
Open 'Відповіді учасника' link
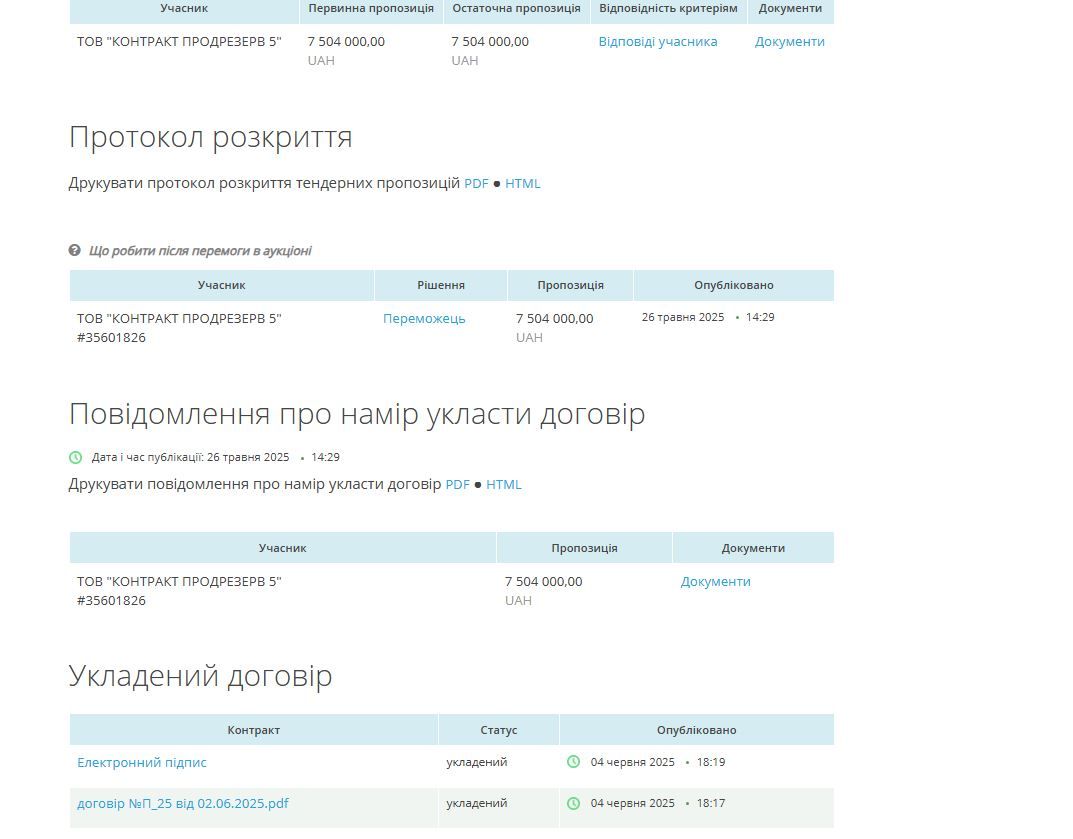tap(657, 42)
